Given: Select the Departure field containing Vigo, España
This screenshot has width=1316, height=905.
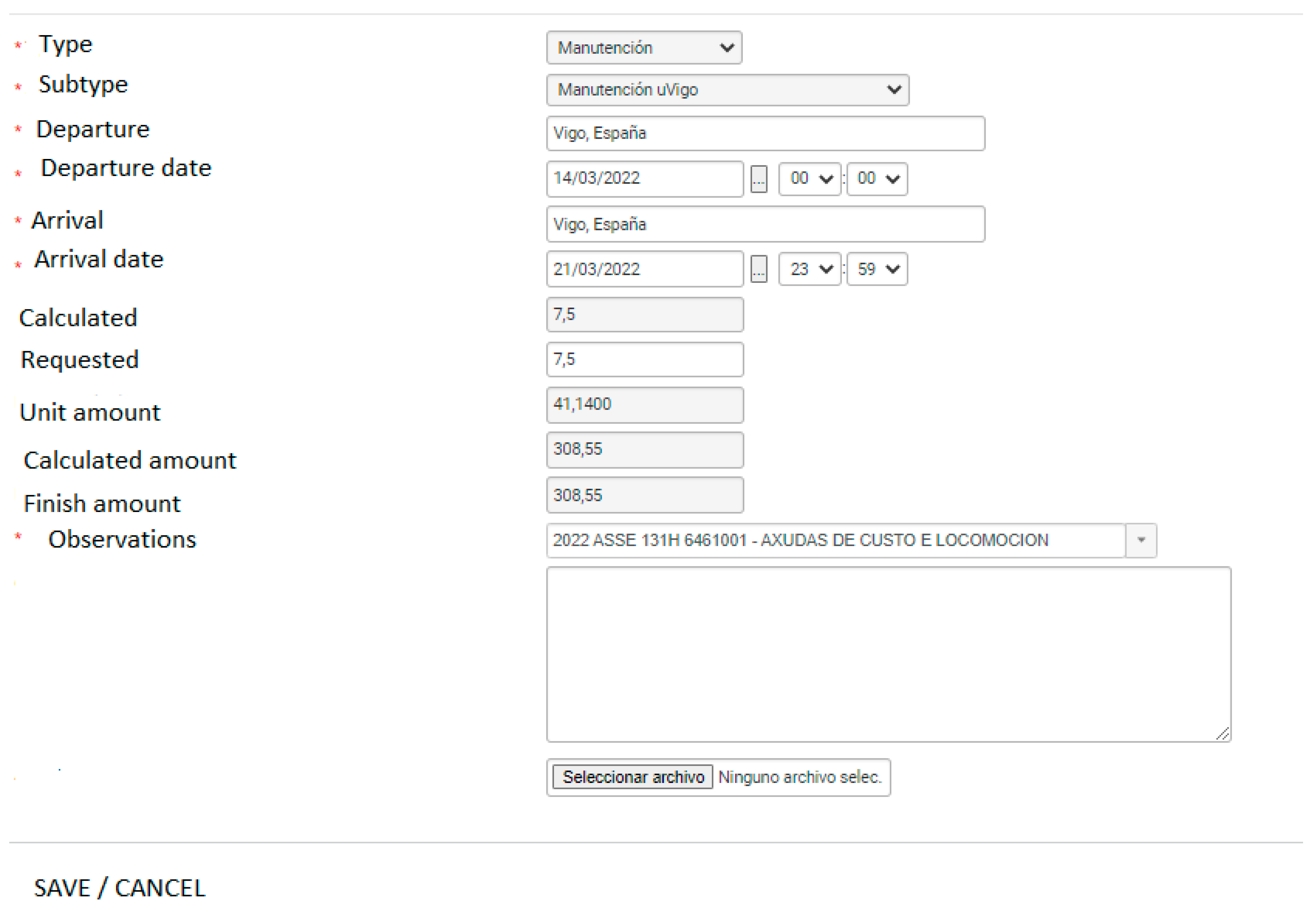Looking at the screenshot, I should pyautogui.click(x=765, y=133).
